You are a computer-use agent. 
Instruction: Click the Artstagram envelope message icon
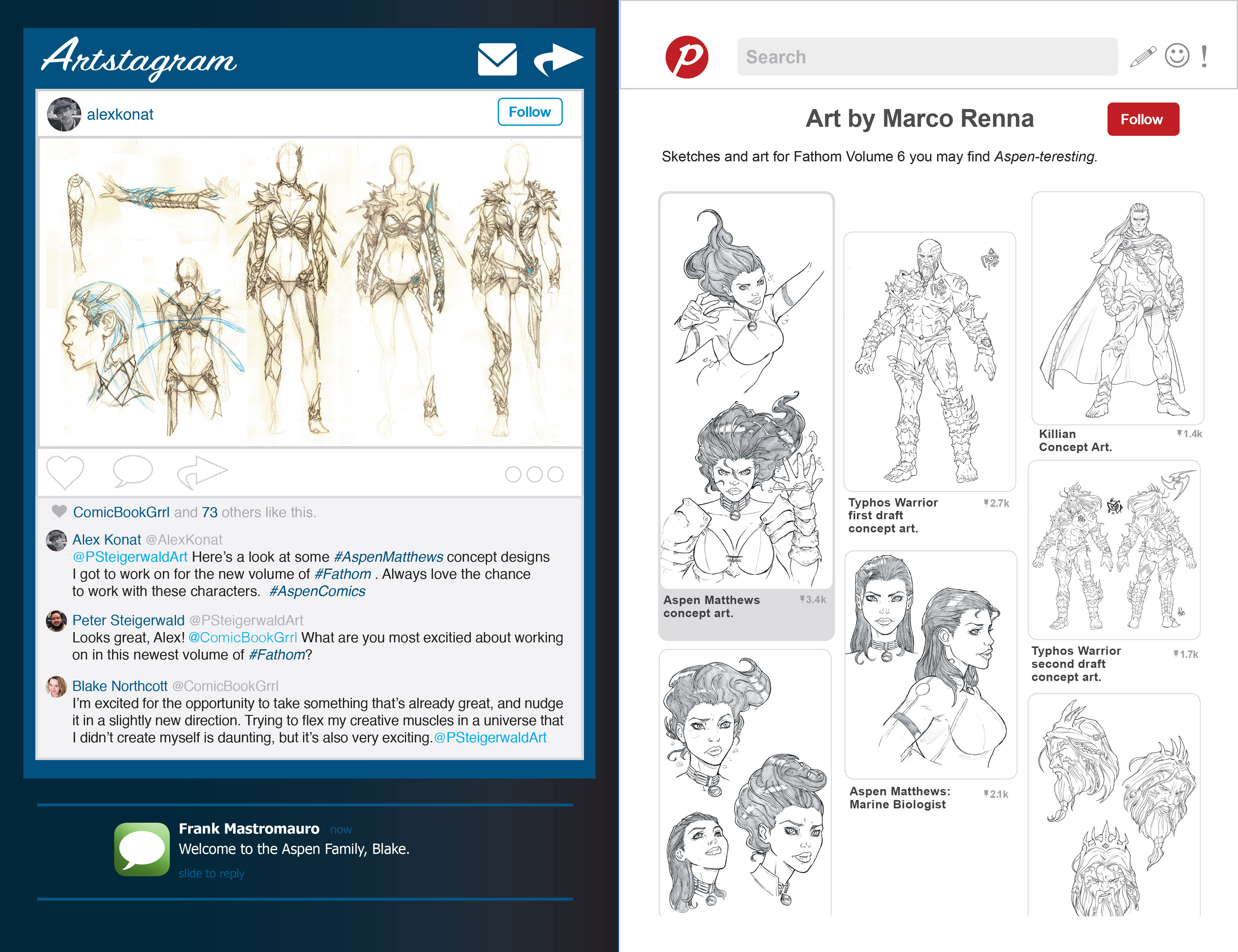[x=497, y=59]
